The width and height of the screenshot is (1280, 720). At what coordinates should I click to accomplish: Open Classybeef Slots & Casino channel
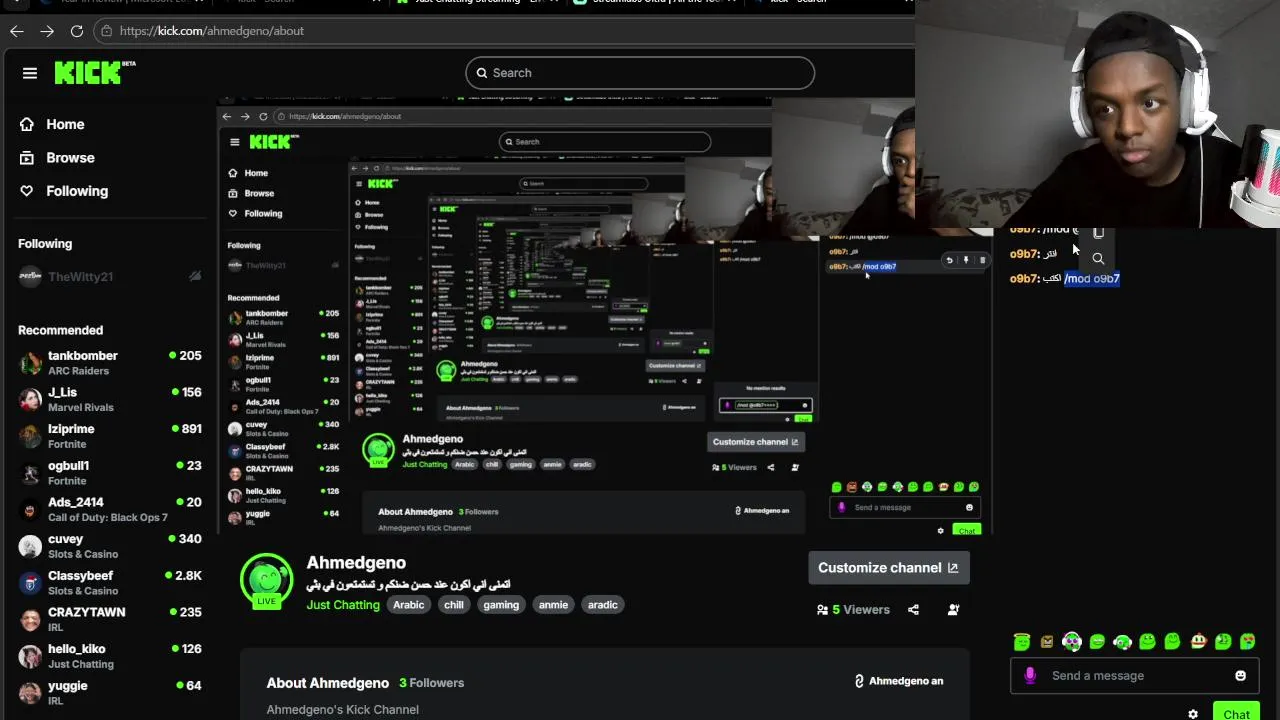click(109, 583)
